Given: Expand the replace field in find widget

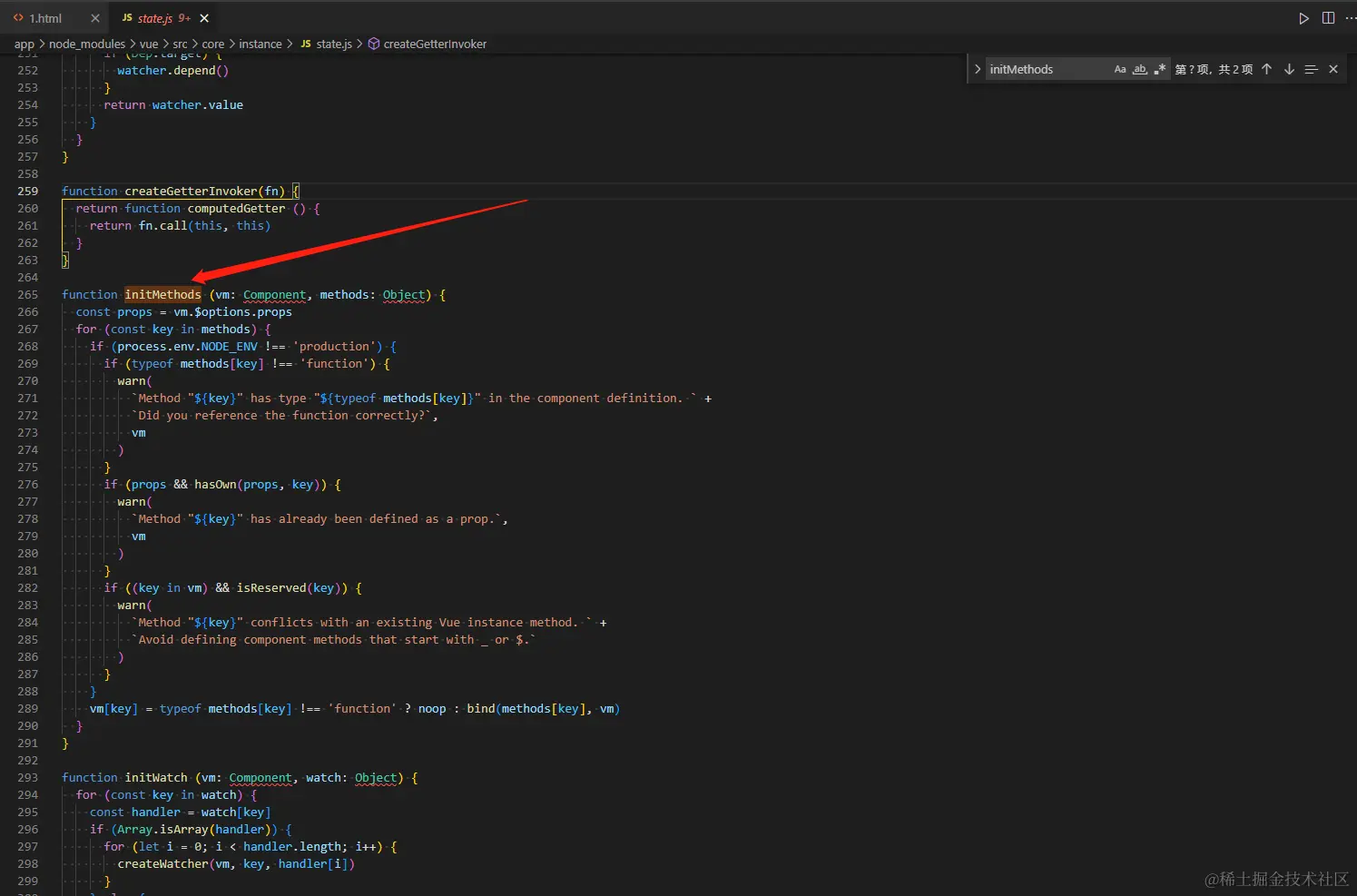Looking at the screenshot, I should (x=978, y=69).
